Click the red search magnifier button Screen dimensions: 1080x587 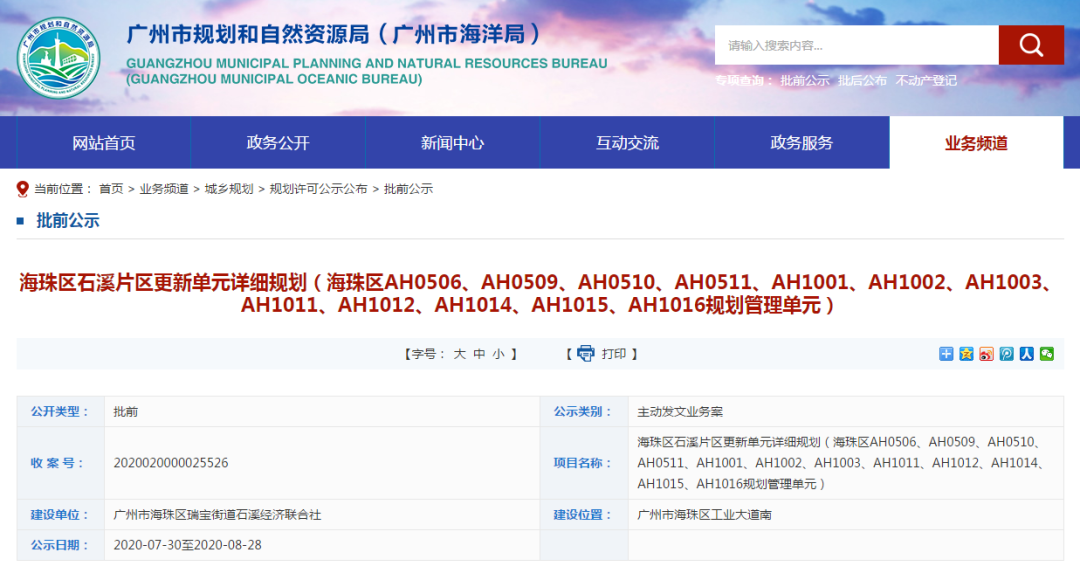pyautogui.click(x=1031, y=45)
